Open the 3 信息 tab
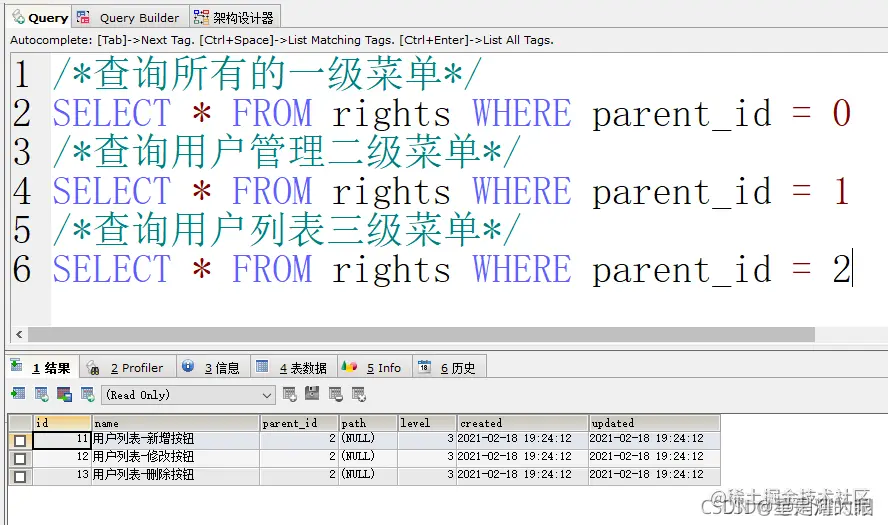This screenshot has height=525, width=888. pos(212,368)
